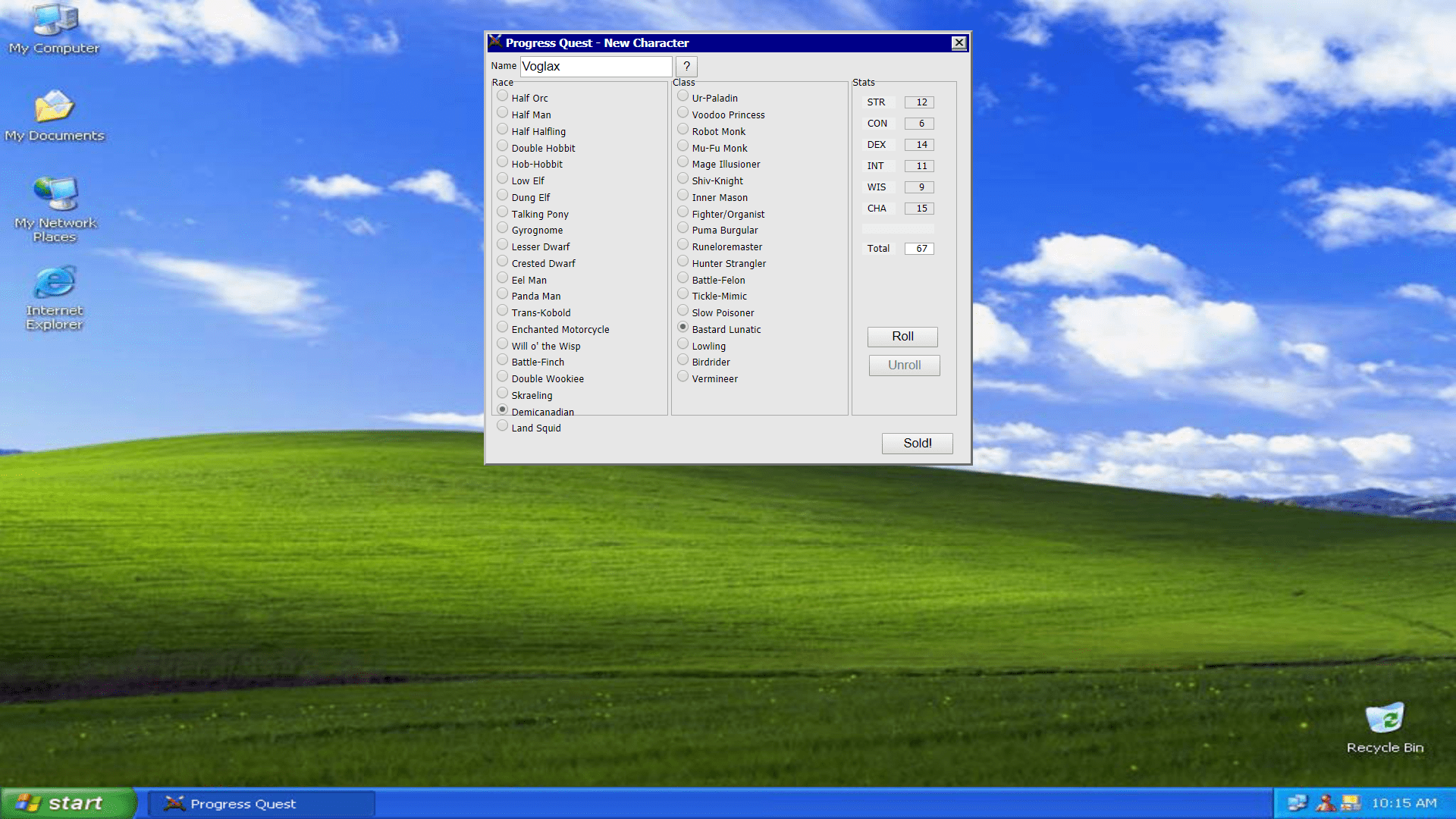Click the ? random name button
1456x819 pixels.
click(686, 67)
